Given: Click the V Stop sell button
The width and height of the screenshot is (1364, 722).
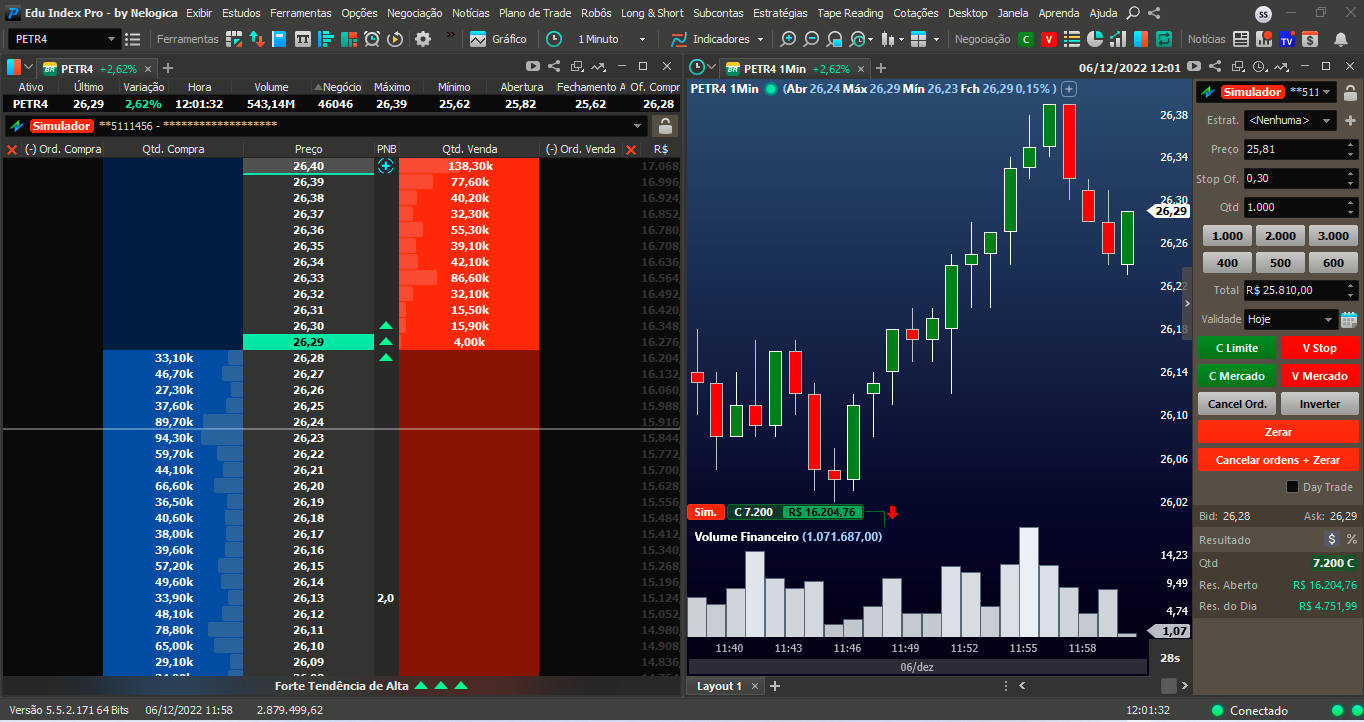Looking at the screenshot, I should click(x=1319, y=348).
